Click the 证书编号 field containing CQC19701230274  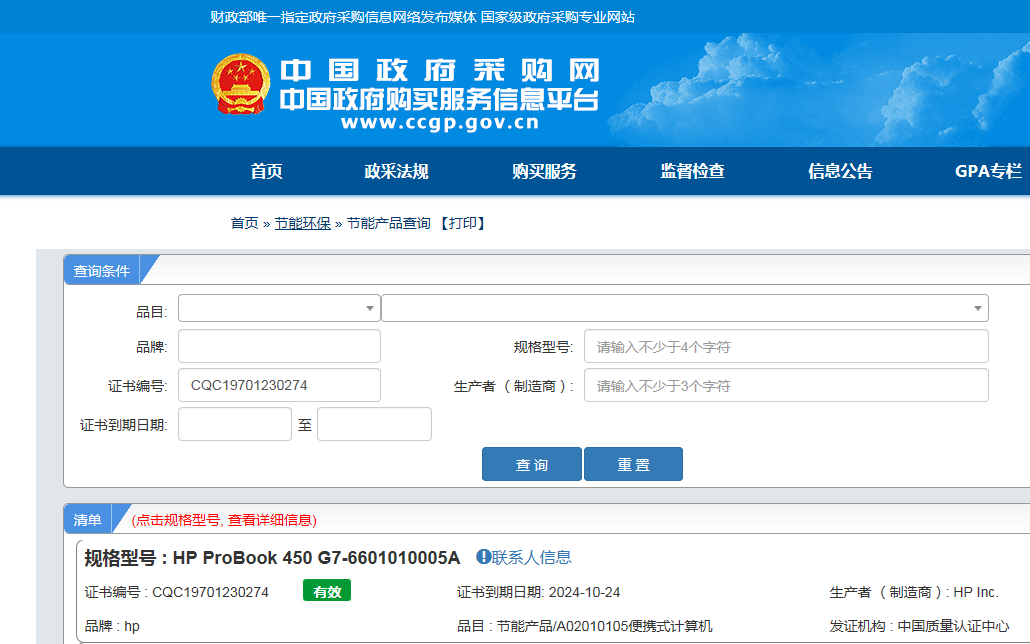279,385
